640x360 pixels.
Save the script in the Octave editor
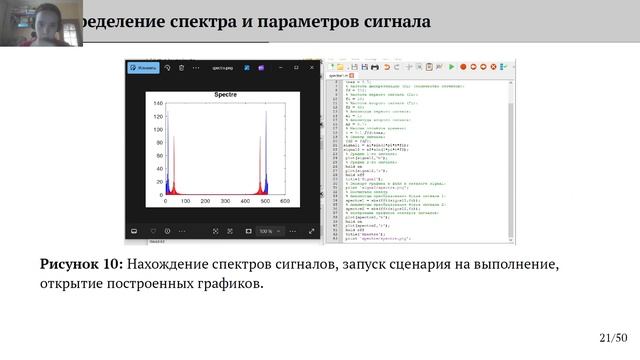point(354,67)
